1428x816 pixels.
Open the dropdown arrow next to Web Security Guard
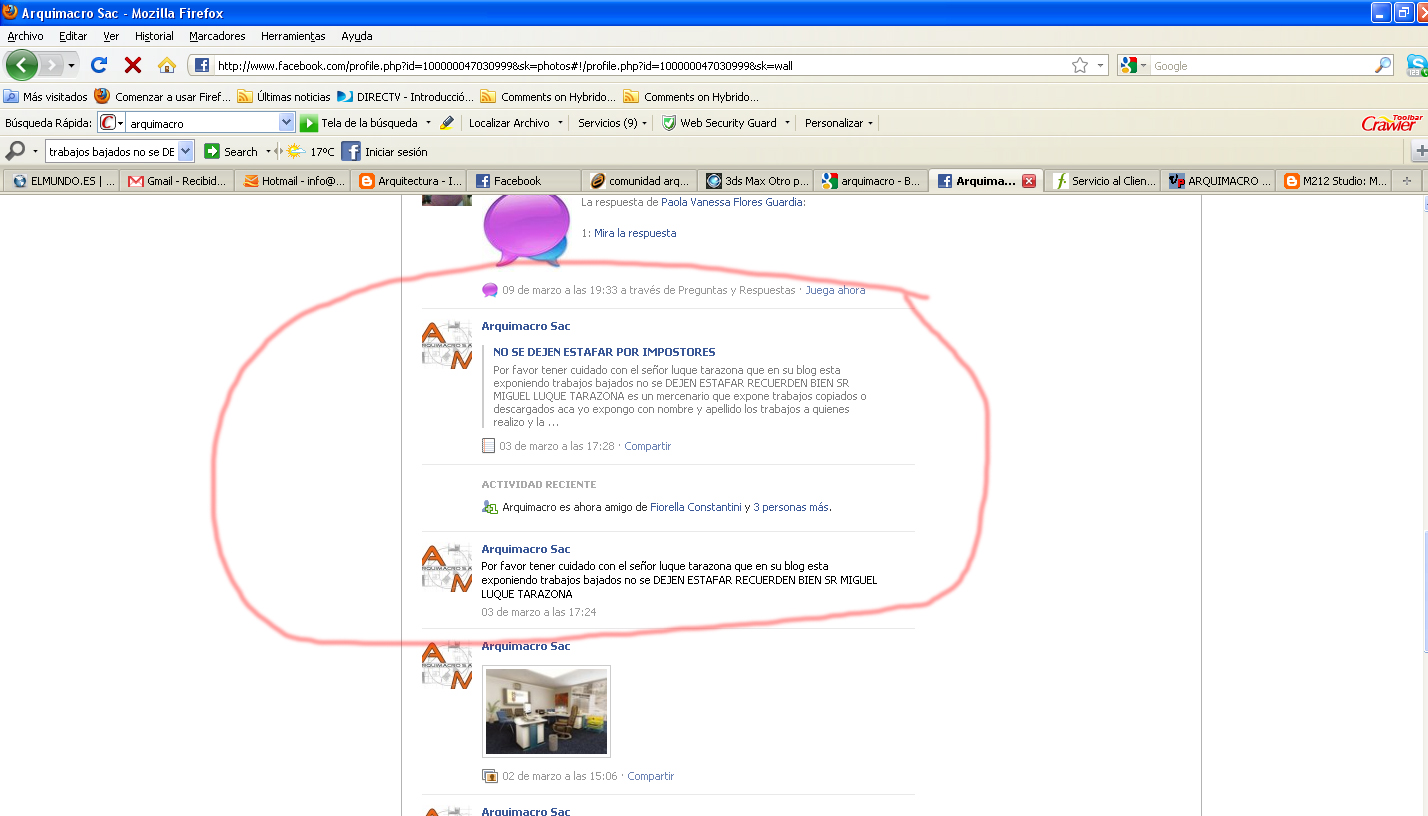(x=787, y=123)
